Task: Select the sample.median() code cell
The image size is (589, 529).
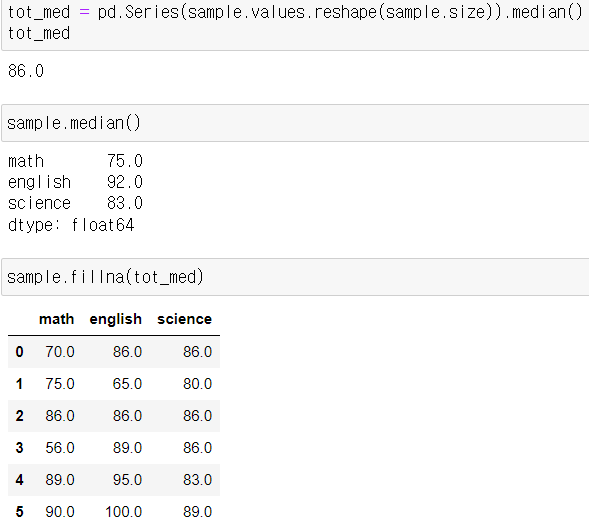Action: click(x=295, y=123)
